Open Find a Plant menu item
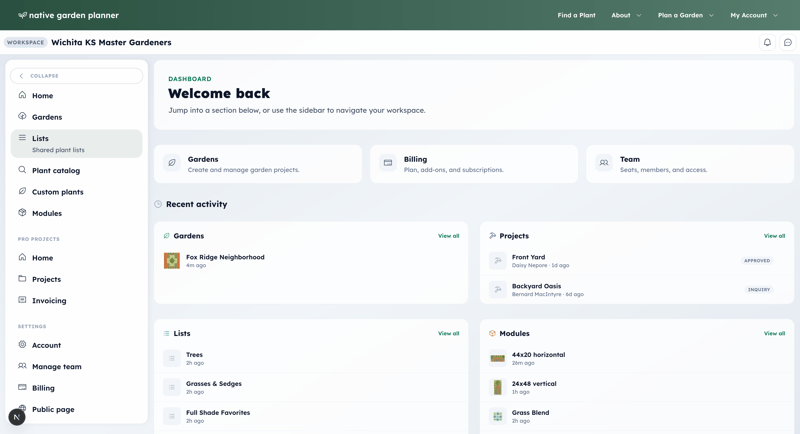Image resolution: width=800 pixels, height=434 pixels. pos(576,15)
